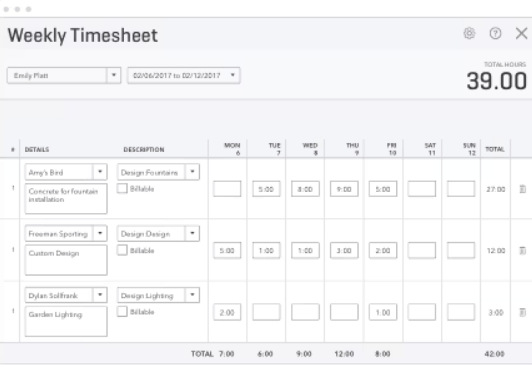Delete the Amy's Bird row via trash icon
532x365 pixels.
coord(522,189)
